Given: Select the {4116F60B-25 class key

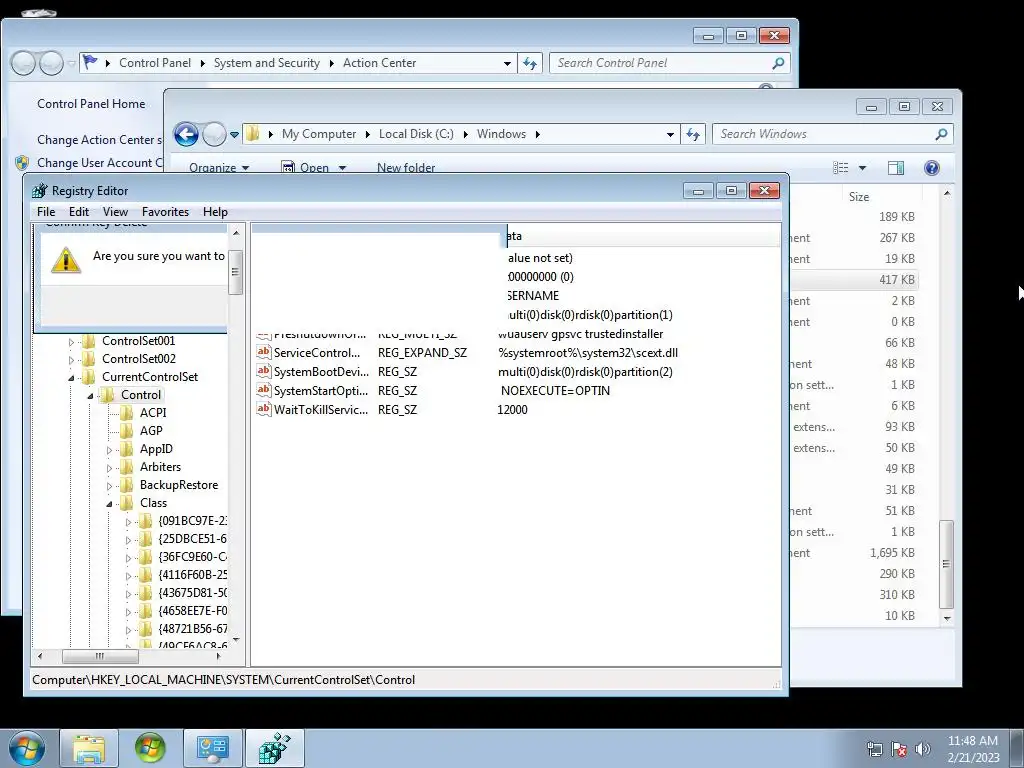Looking at the screenshot, I should coord(192,575).
